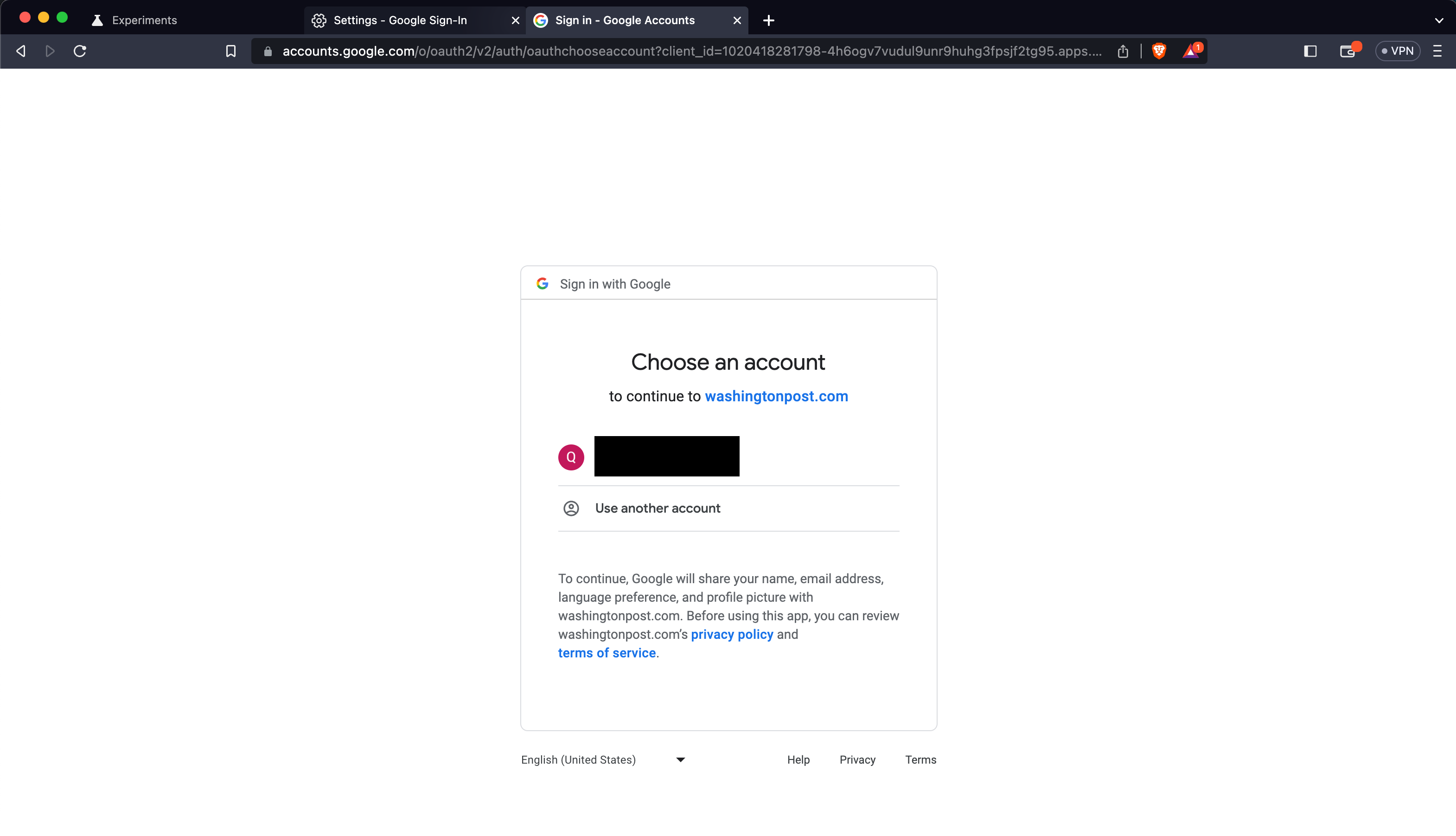Image resolution: width=1456 pixels, height=836 pixels.
Task: Open Brave Rewards via the triangle icon
Action: (x=1190, y=51)
